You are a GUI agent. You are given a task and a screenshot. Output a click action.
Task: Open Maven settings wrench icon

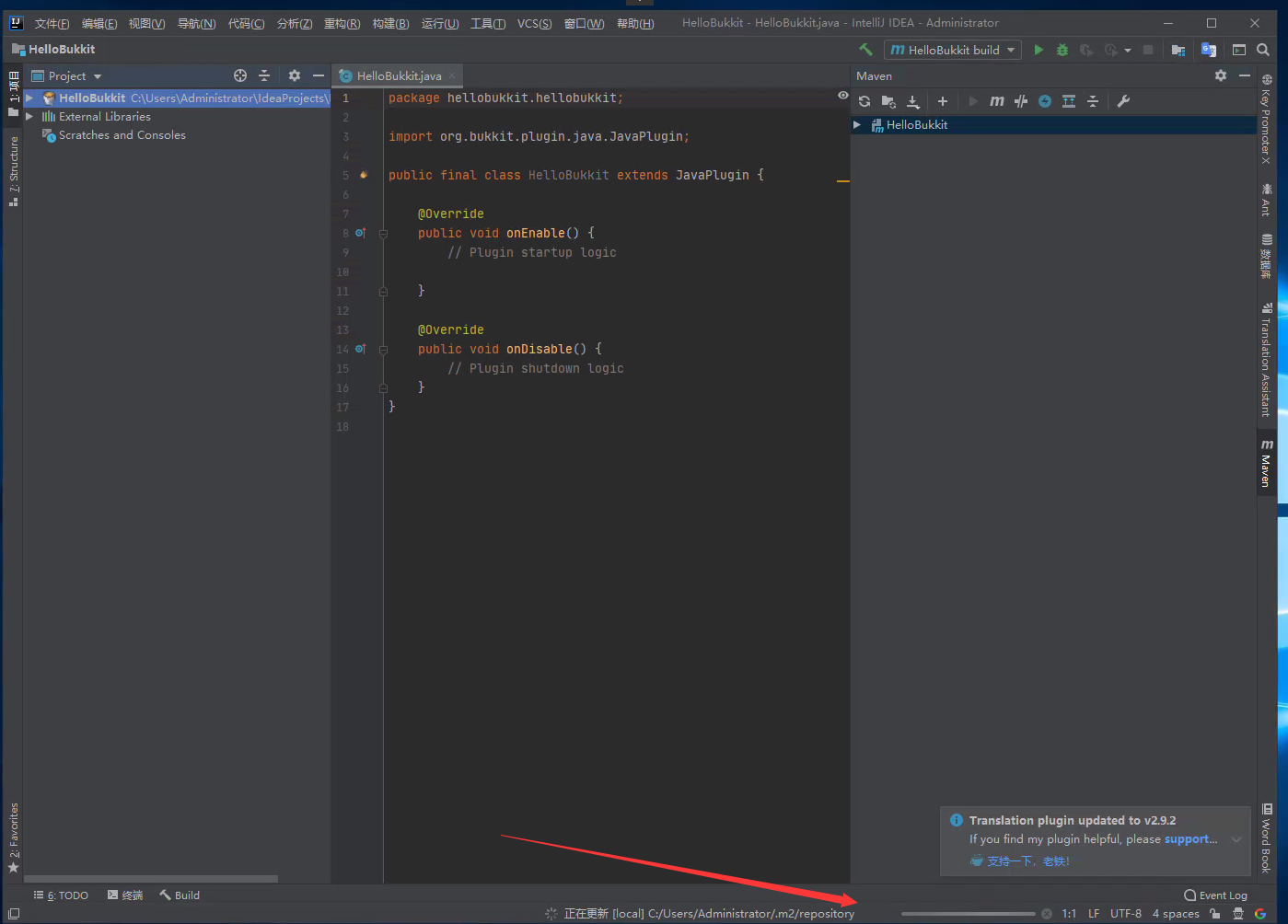point(1123,101)
